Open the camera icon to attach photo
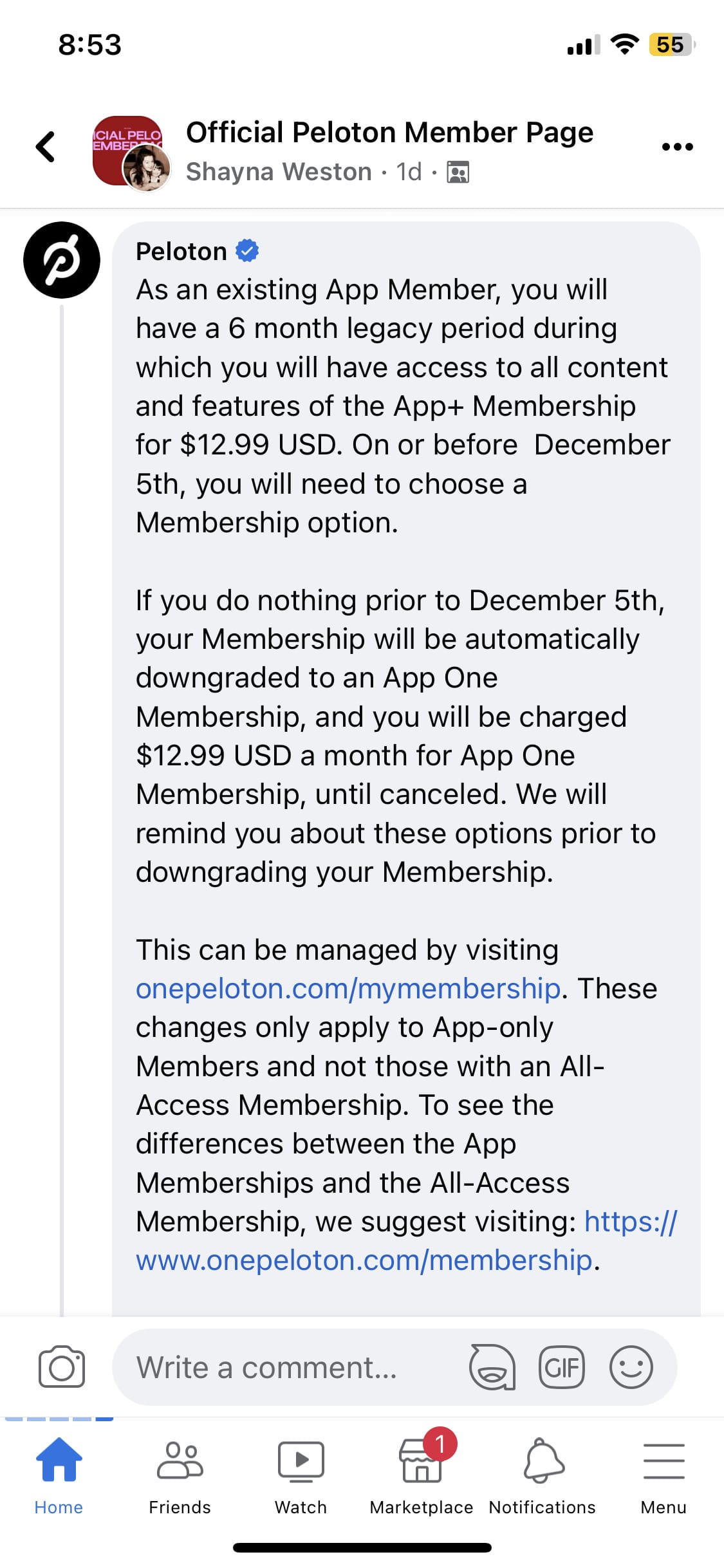 tap(62, 1367)
